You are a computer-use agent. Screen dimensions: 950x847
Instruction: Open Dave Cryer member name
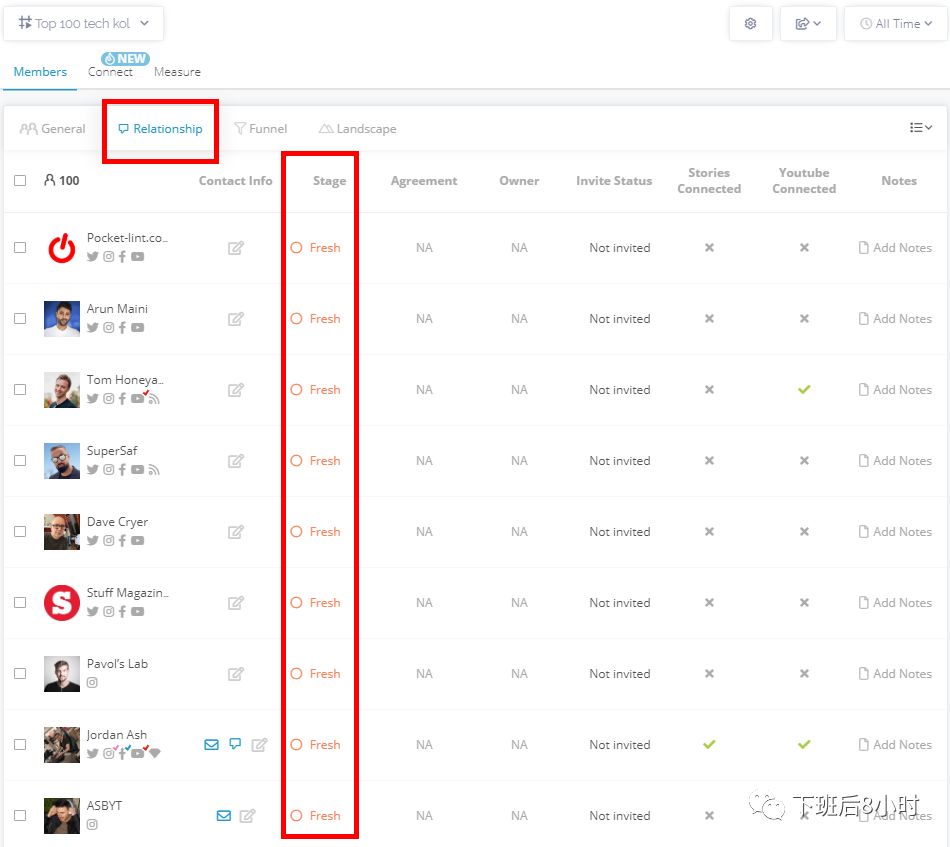click(117, 522)
